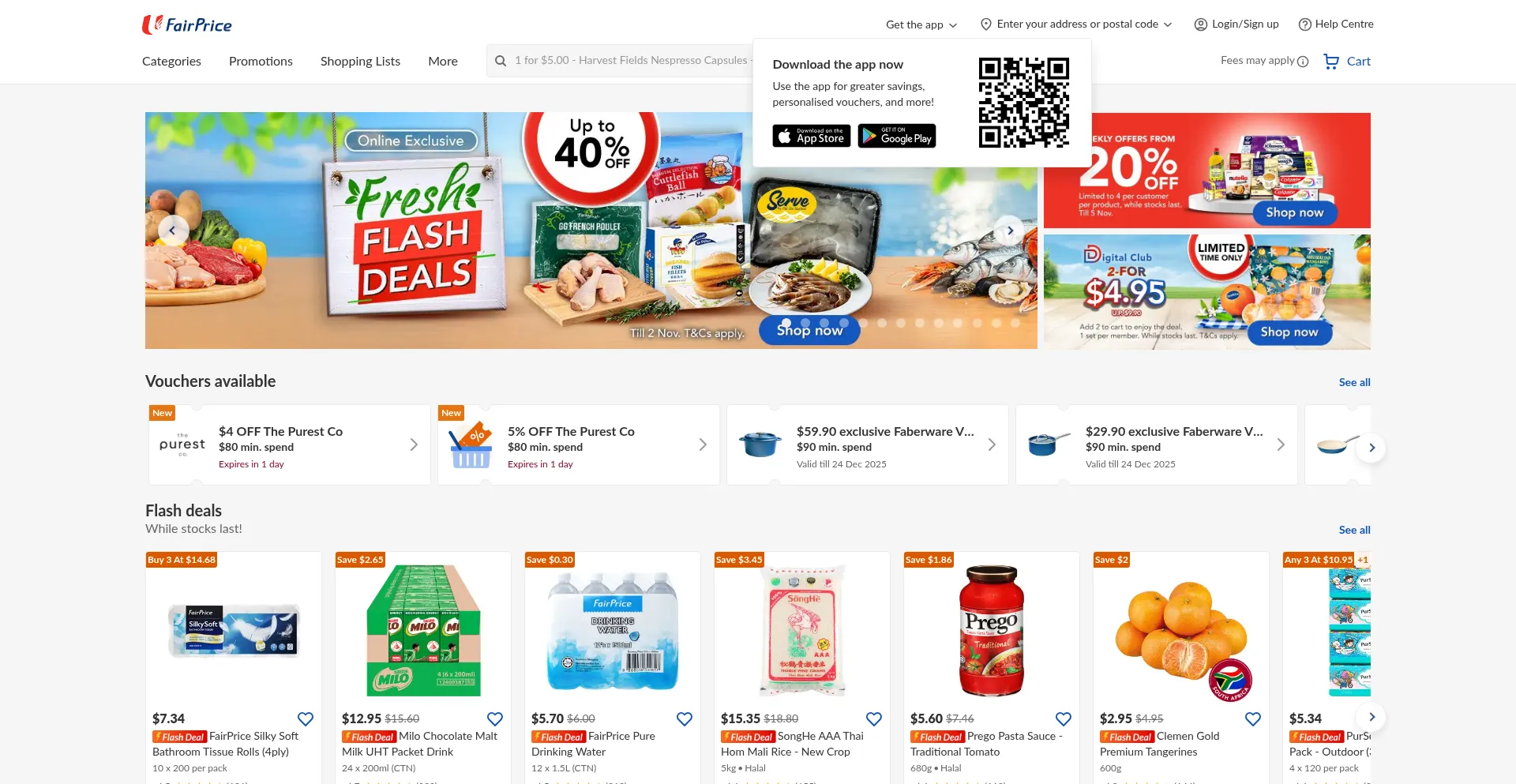Image resolution: width=1516 pixels, height=784 pixels.
Task: Click the Fees may apply info icon
Action: pyautogui.click(x=1303, y=62)
